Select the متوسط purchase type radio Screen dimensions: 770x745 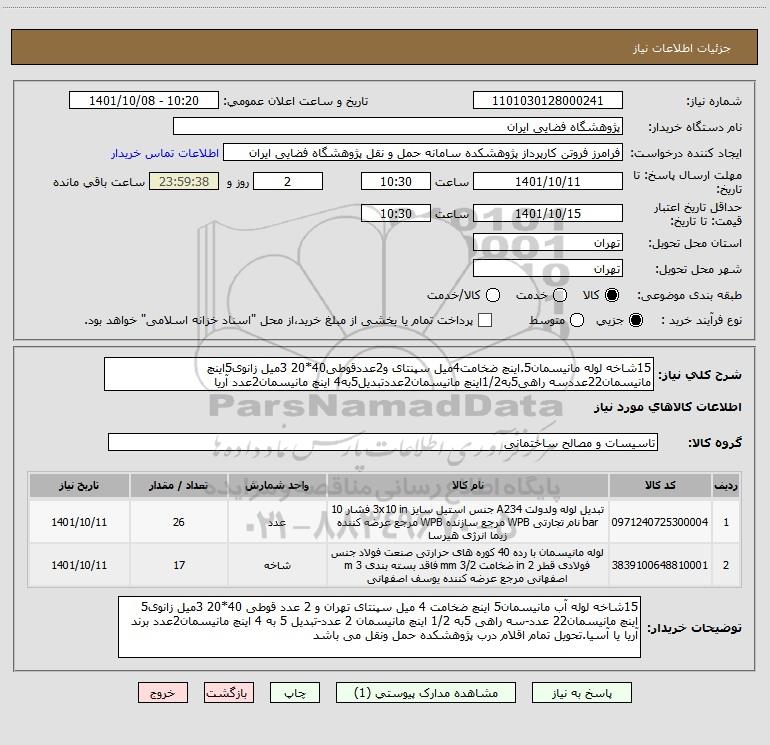click(577, 320)
